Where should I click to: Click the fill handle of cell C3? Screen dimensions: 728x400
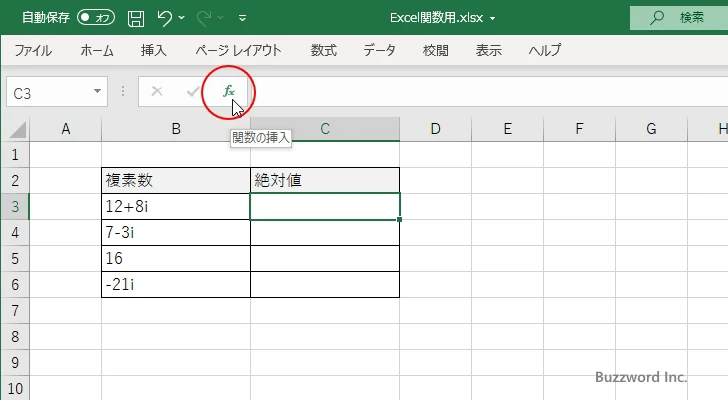400,219
